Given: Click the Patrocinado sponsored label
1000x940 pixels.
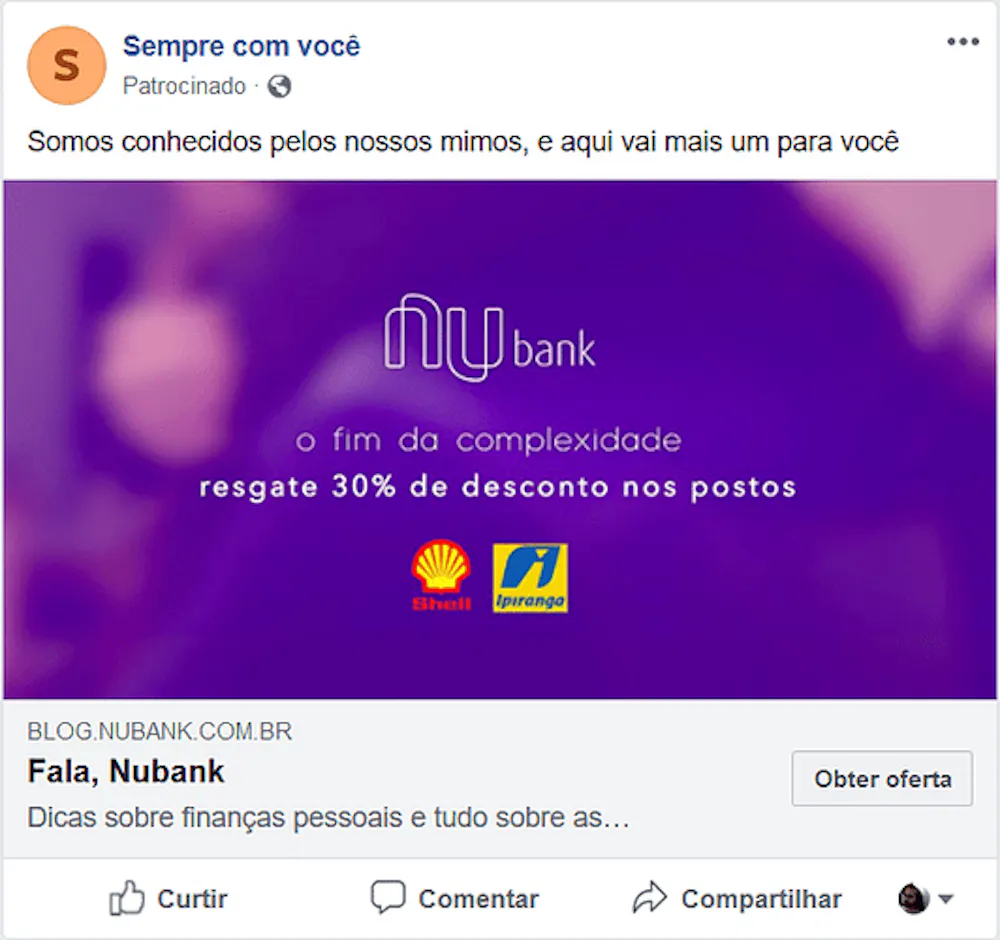Looking at the screenshot, I should [x=184, y=86].
